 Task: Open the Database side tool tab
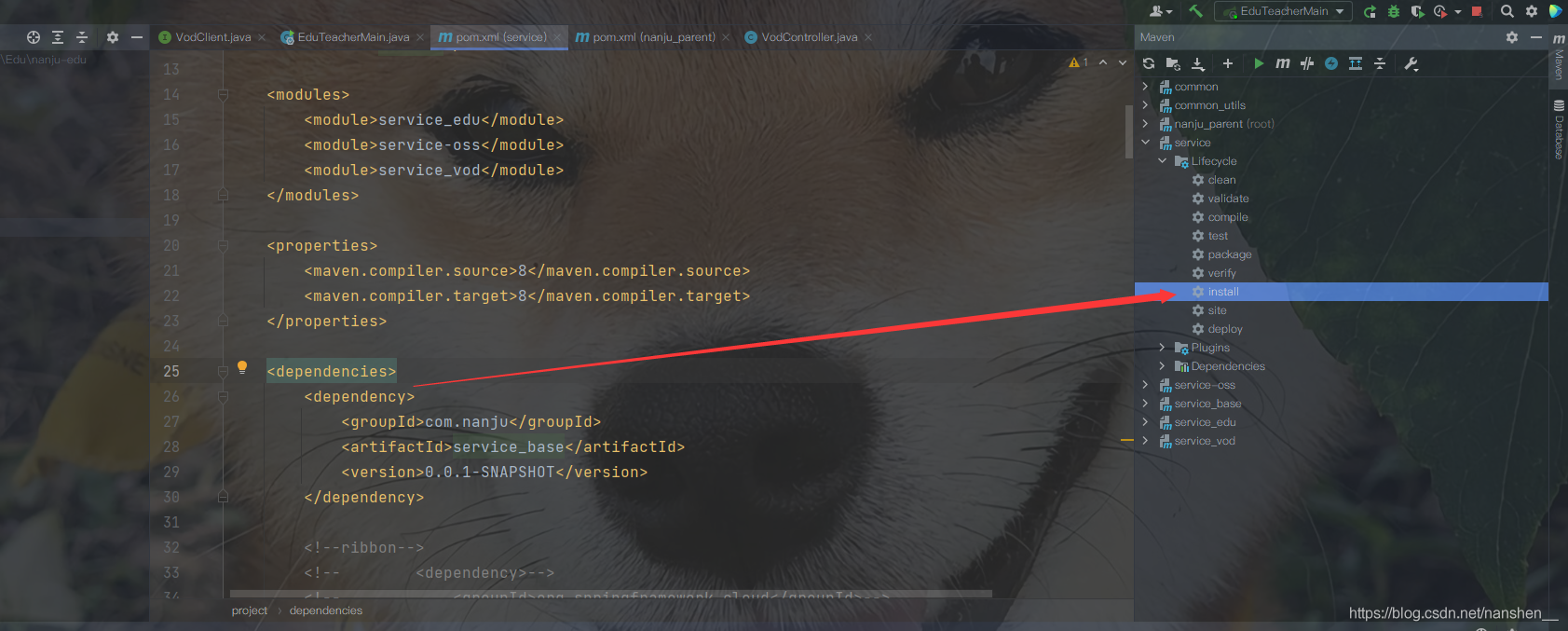coord(1559,129)
